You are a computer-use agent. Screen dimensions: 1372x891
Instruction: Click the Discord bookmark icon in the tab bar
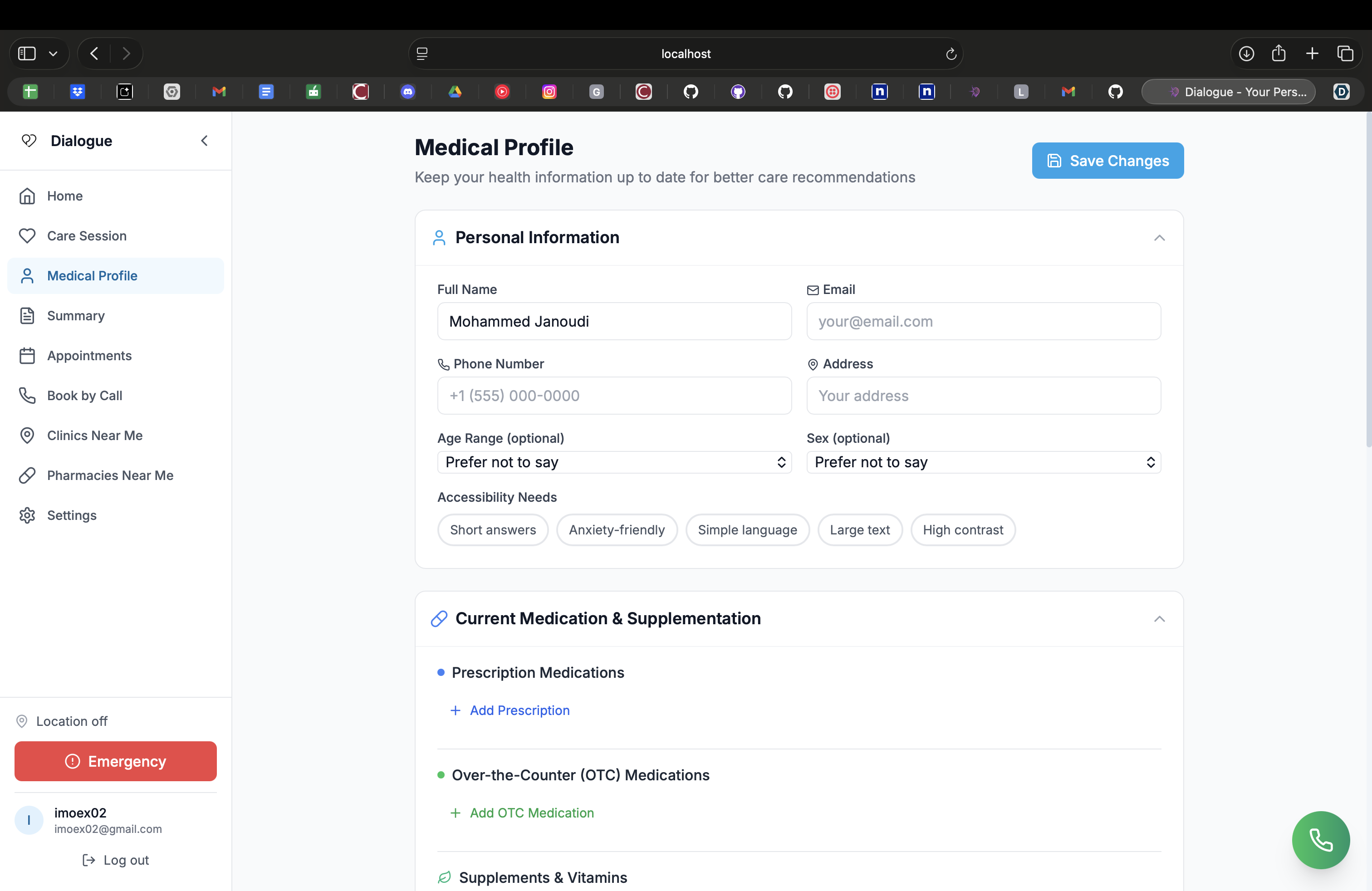click(x=407, y=92)
